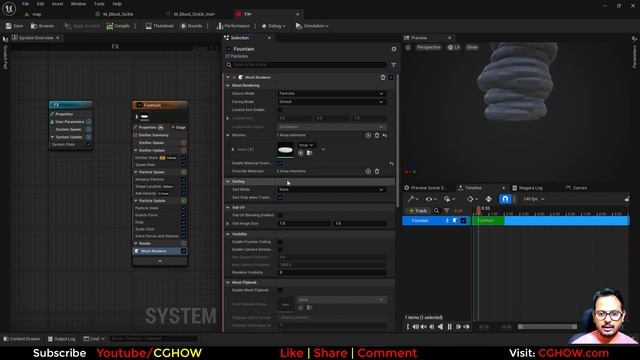Click Browse in the toolbar
This screenshot has height=360, width=640.
point(42,26)
